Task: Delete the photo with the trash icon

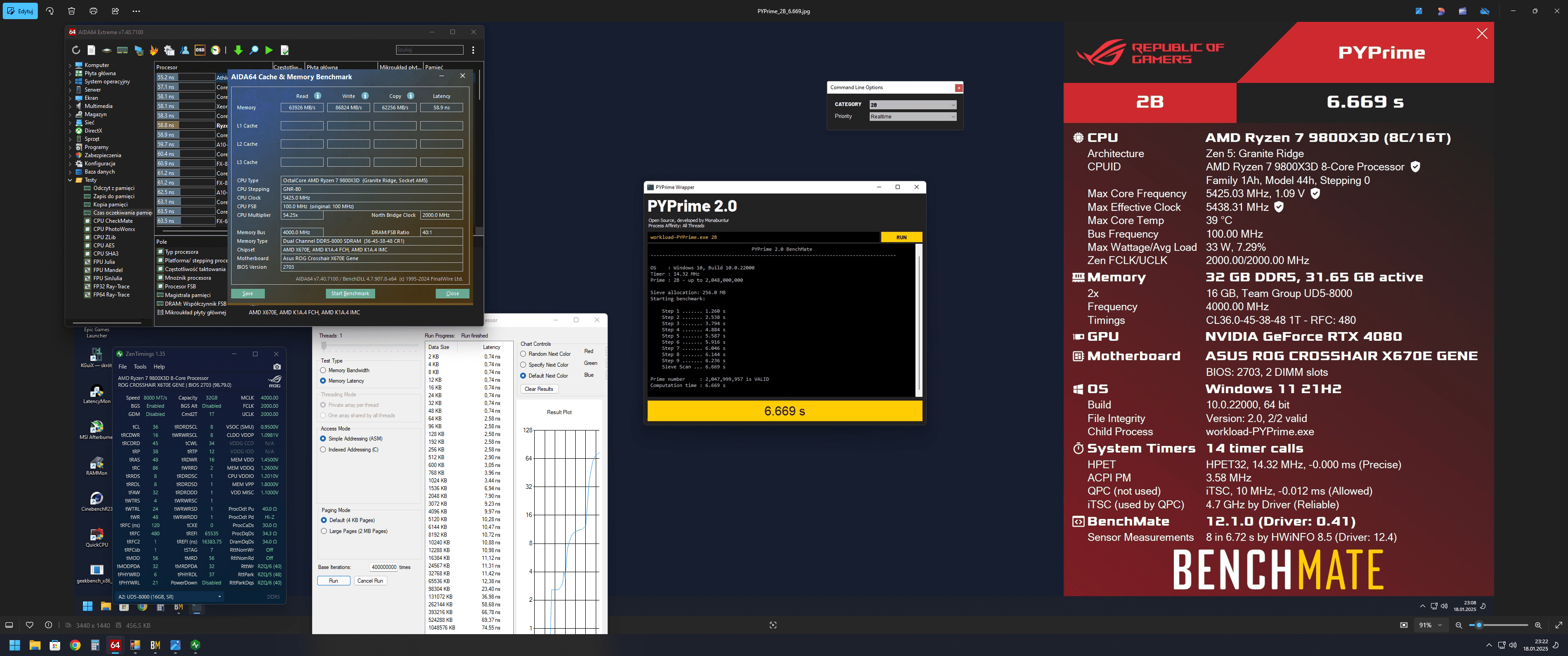Action: click(71, 11)
